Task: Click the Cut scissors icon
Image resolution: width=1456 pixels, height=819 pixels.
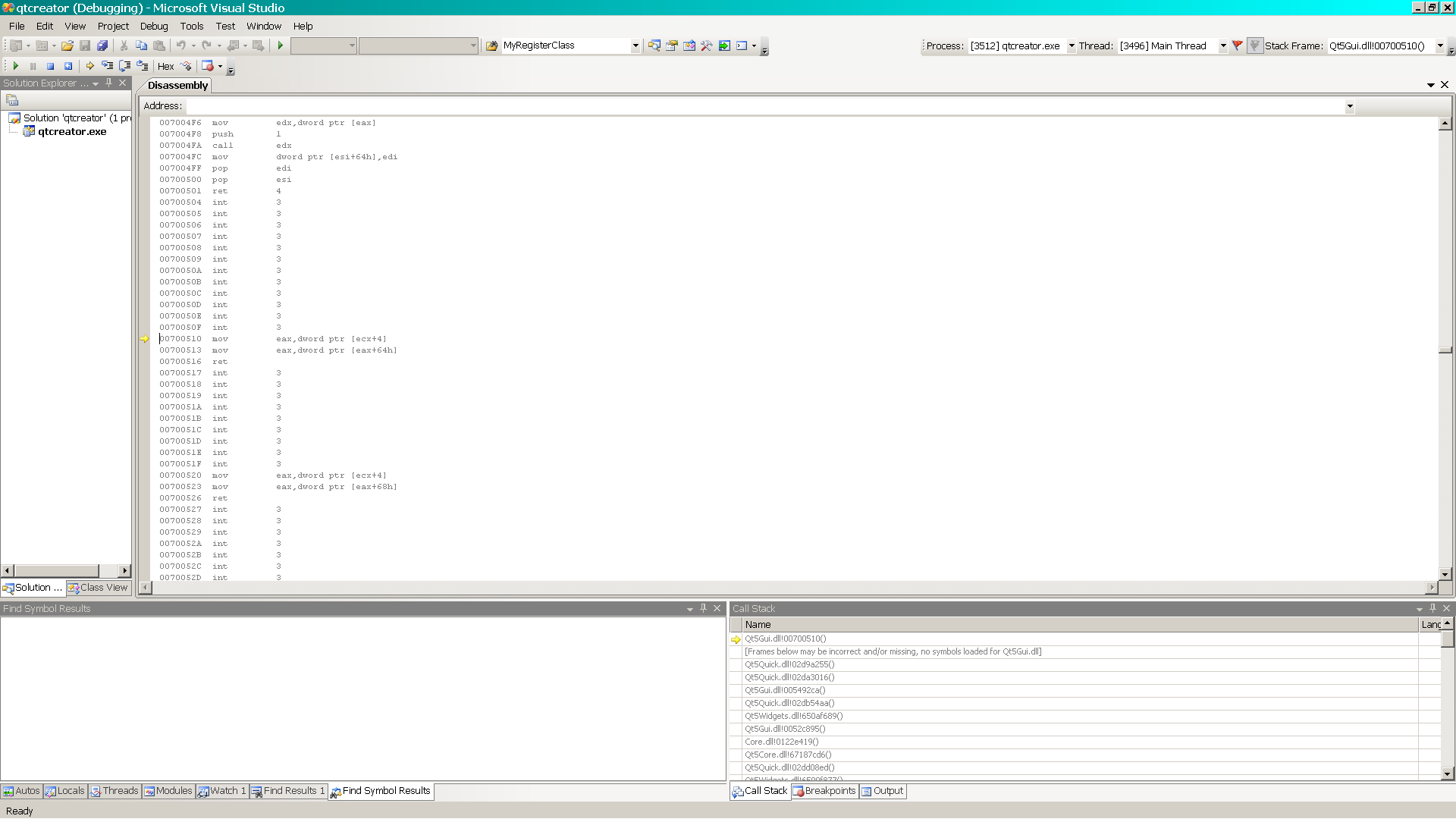Action: 124,46
